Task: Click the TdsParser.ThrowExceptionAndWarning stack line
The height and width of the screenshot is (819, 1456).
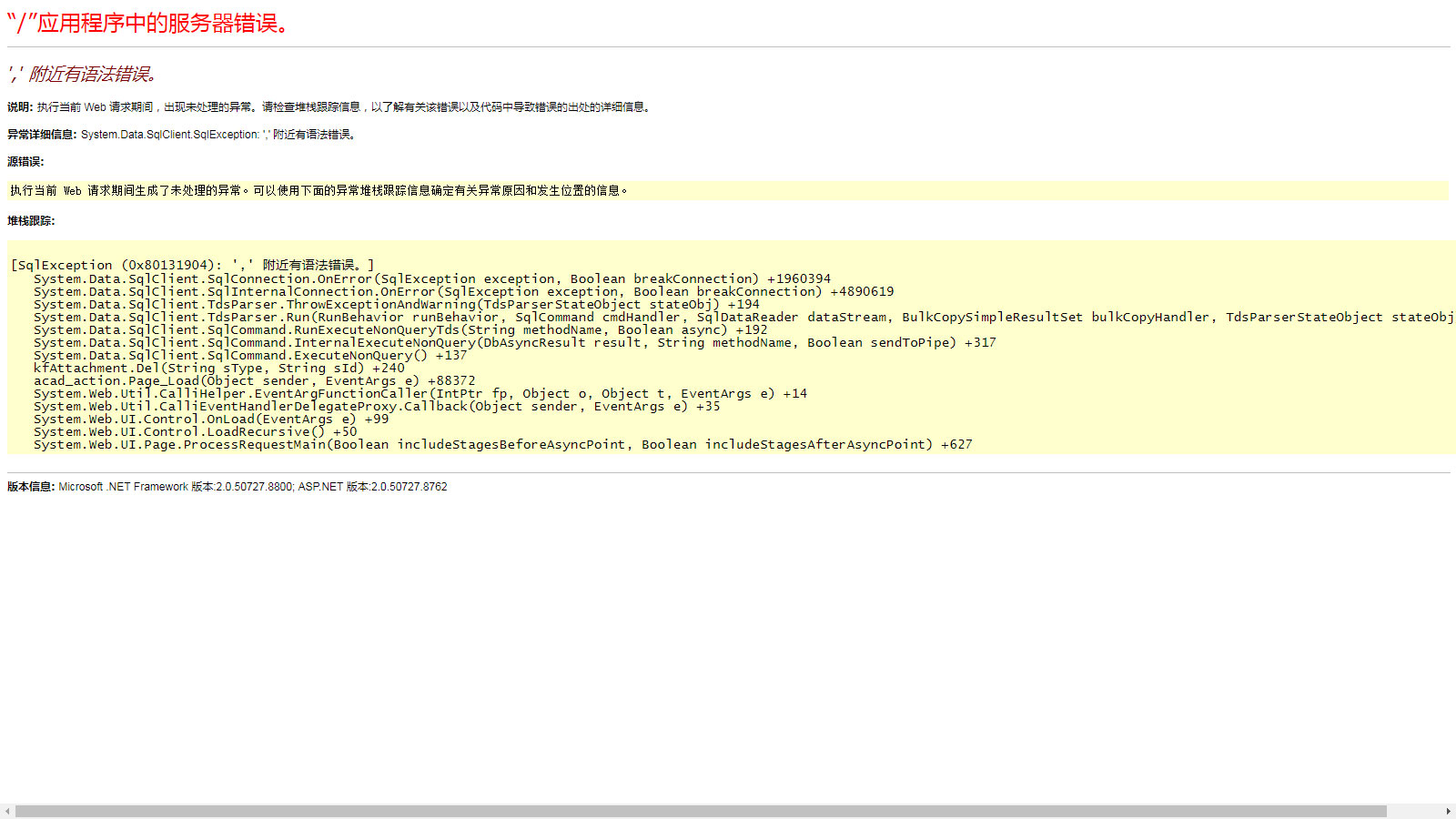Action: point(396,305)
